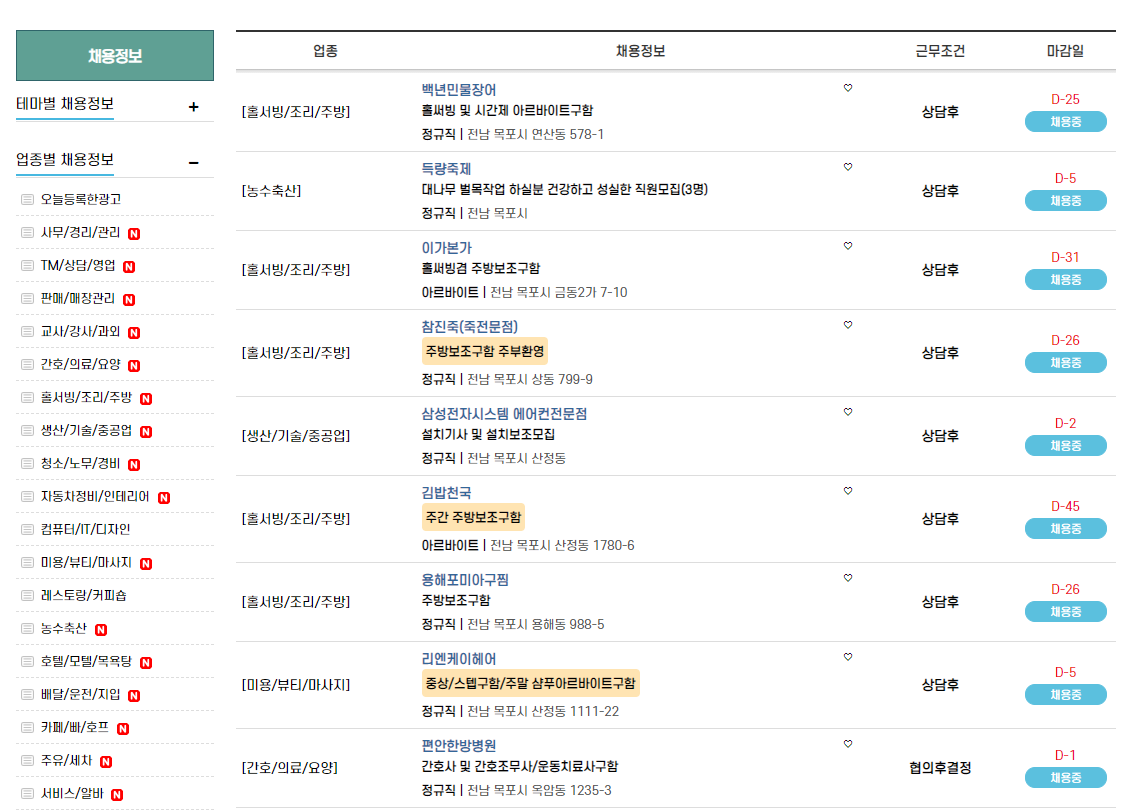1130x812 pixels.
Task: Click list icon next to 생산/기술/중공업 category
Action: point(27,431)
